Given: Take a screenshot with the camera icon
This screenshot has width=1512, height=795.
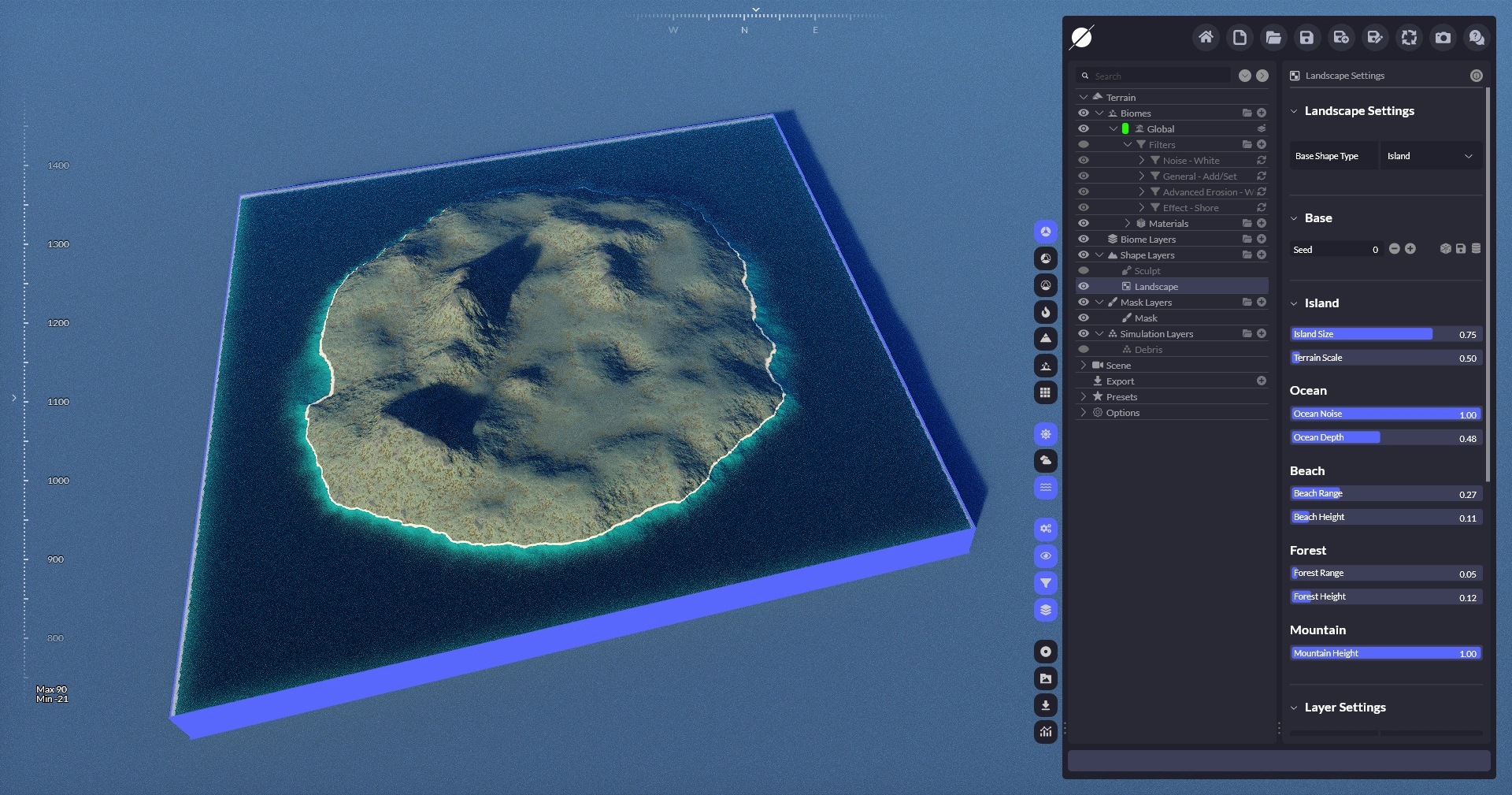Looking at the screenshot, I should 1443,37.
